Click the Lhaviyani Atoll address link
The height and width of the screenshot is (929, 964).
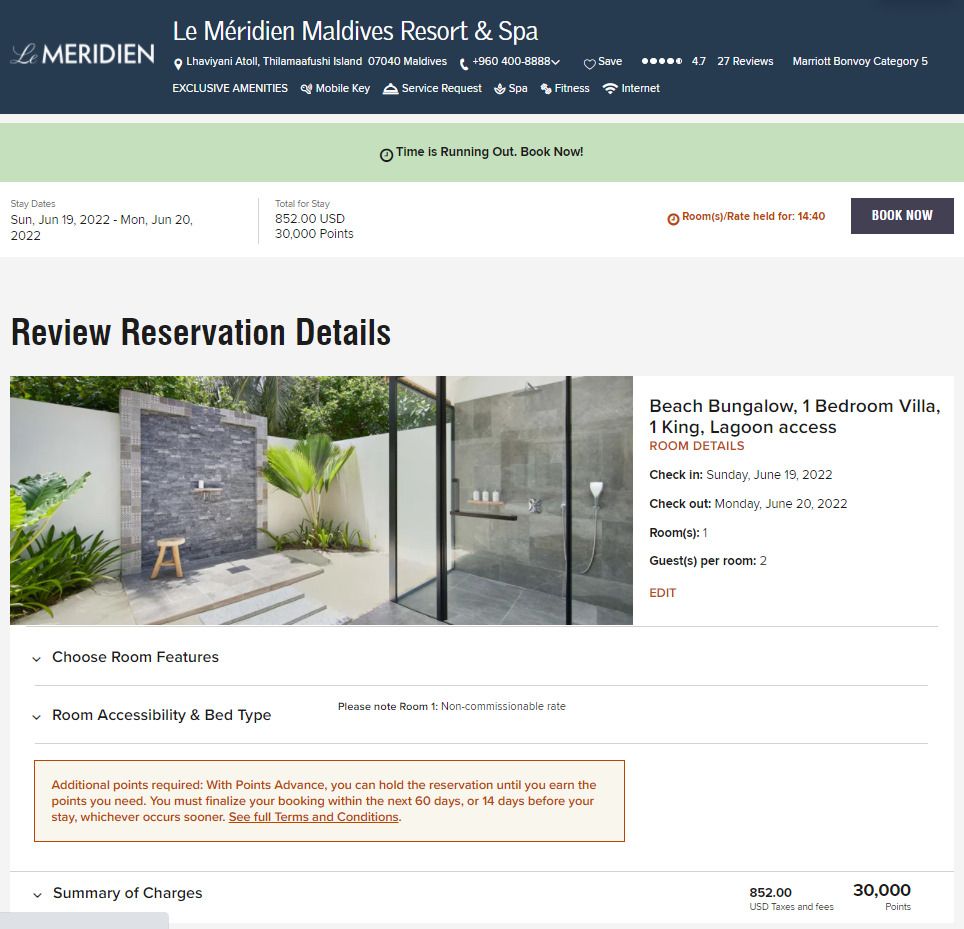click(x=317, y=61)
